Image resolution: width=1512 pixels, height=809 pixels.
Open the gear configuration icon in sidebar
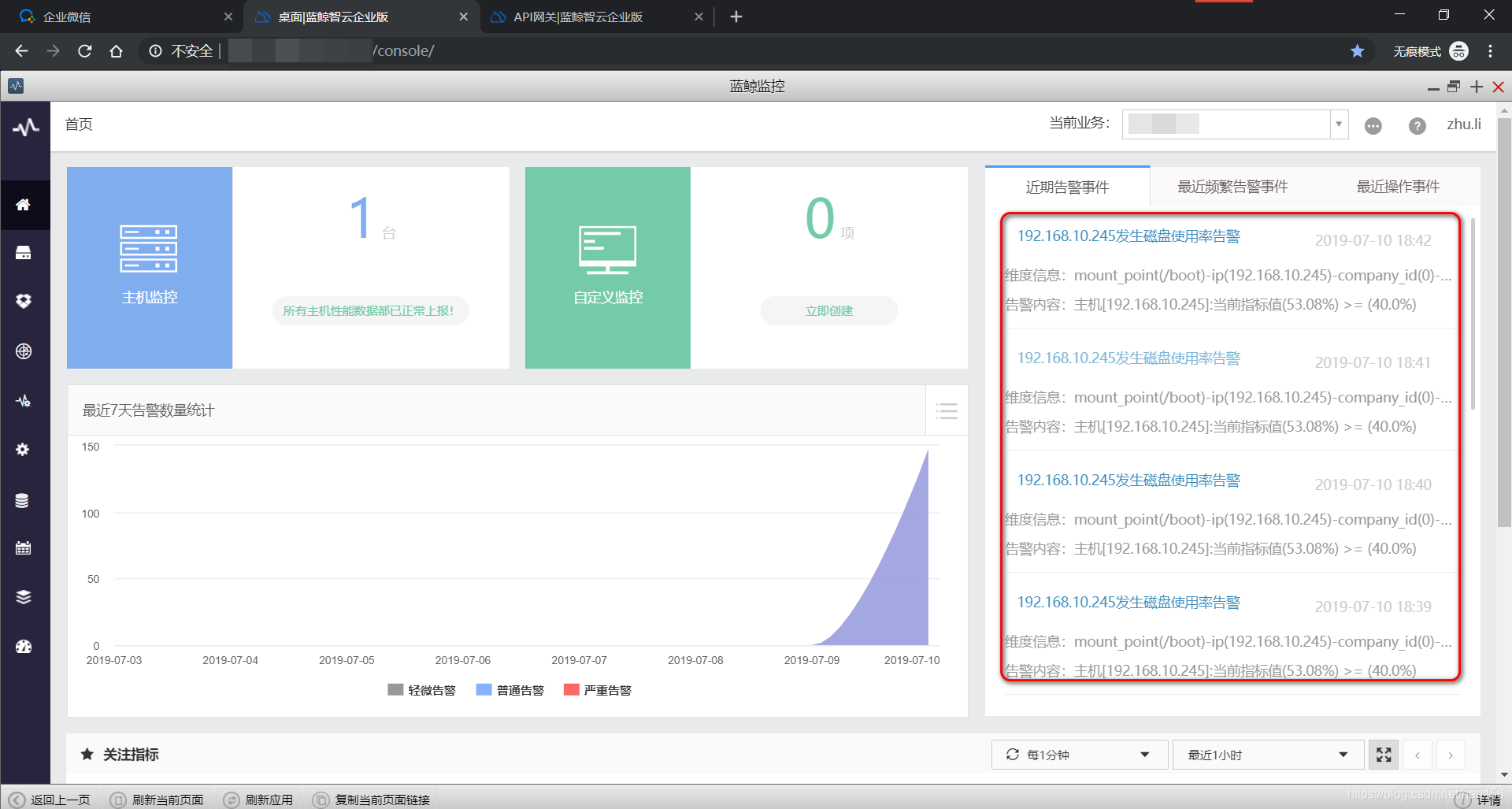[x=23, y=449]
